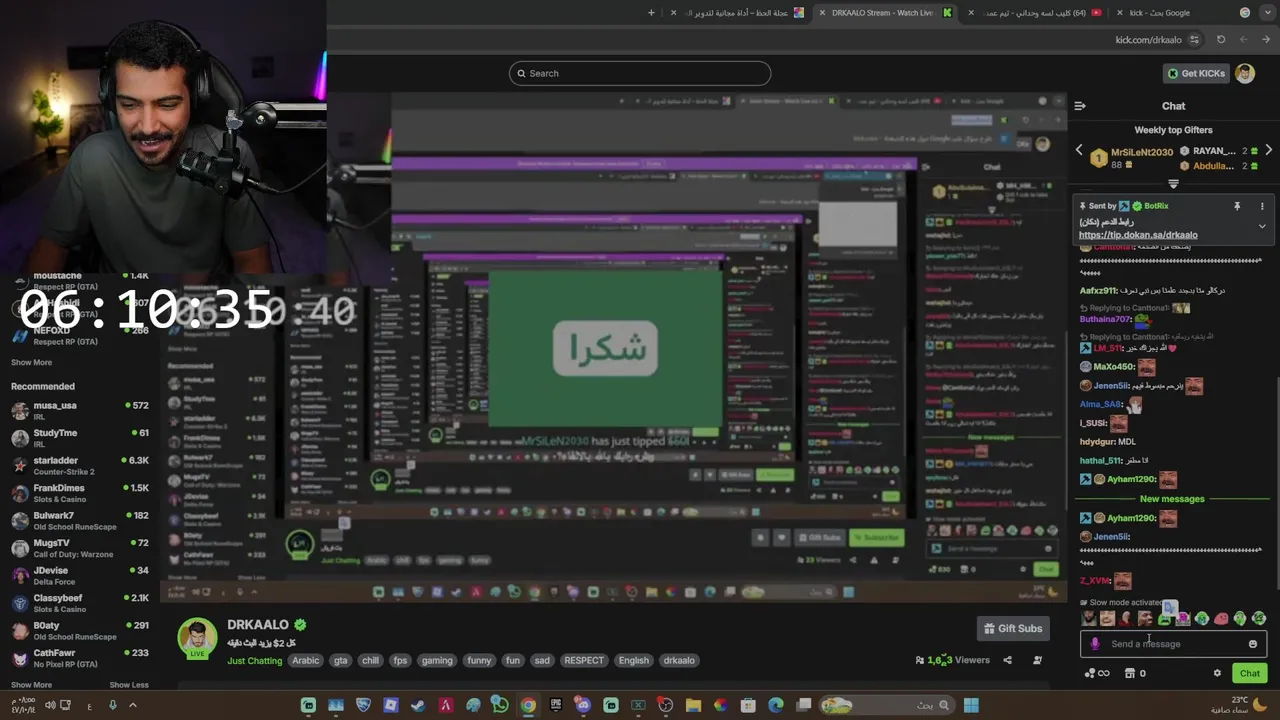
Task: Open the channel shop icon showing 0
Action: click(1135, 673)
